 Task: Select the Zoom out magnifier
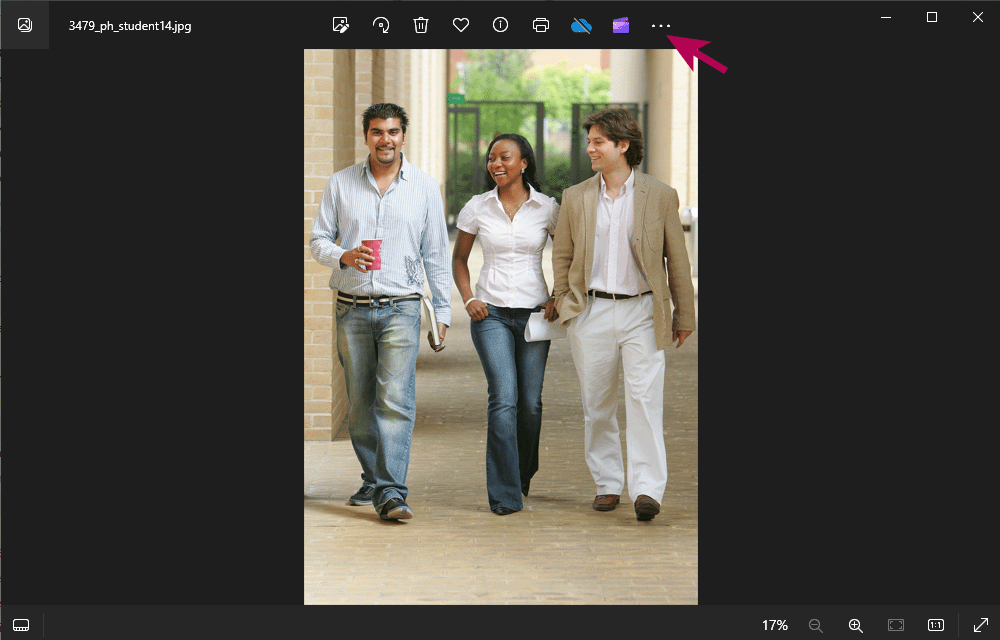tap(816, 625)
